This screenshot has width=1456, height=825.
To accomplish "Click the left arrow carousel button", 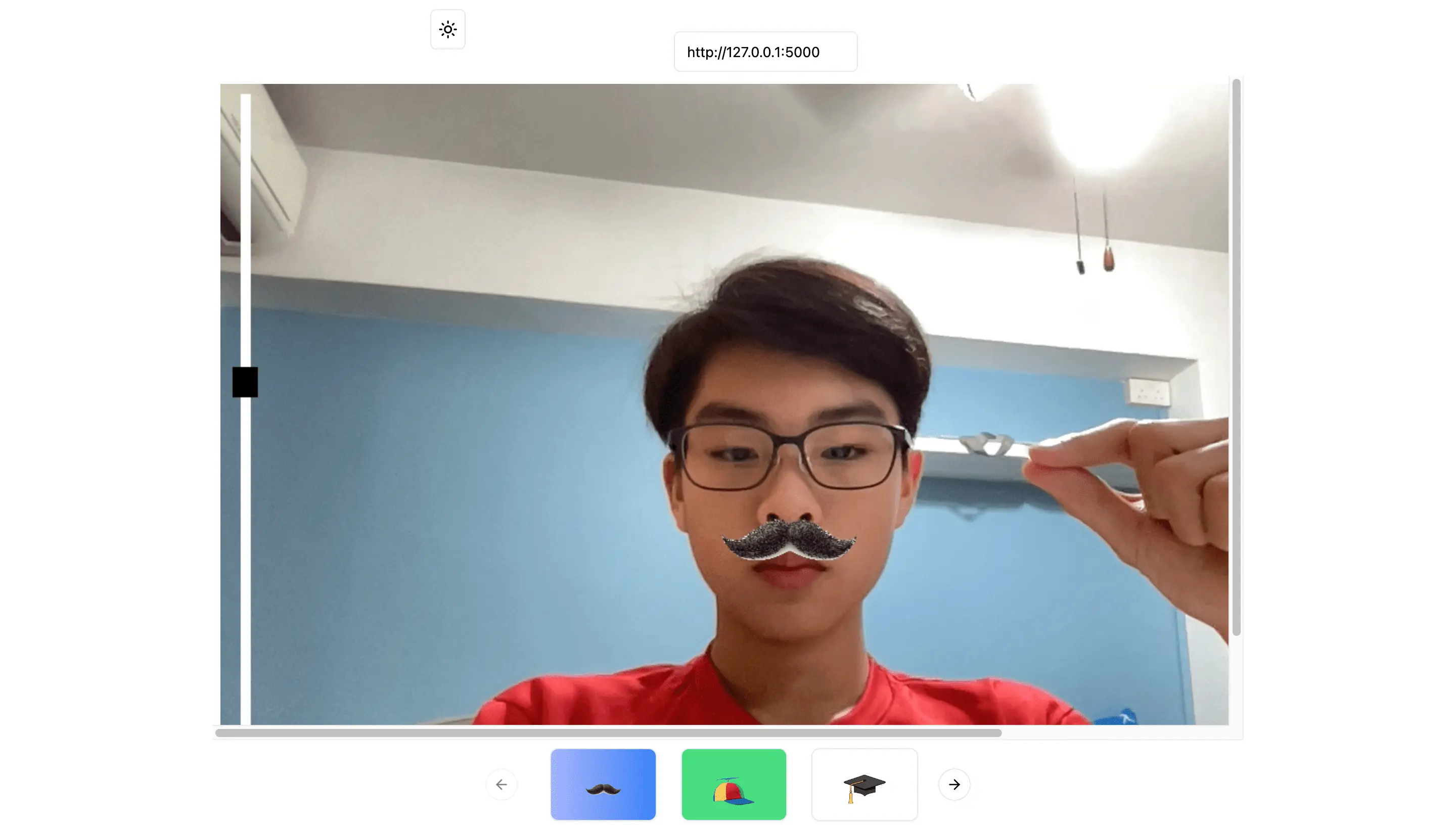I will pos(502,784).
